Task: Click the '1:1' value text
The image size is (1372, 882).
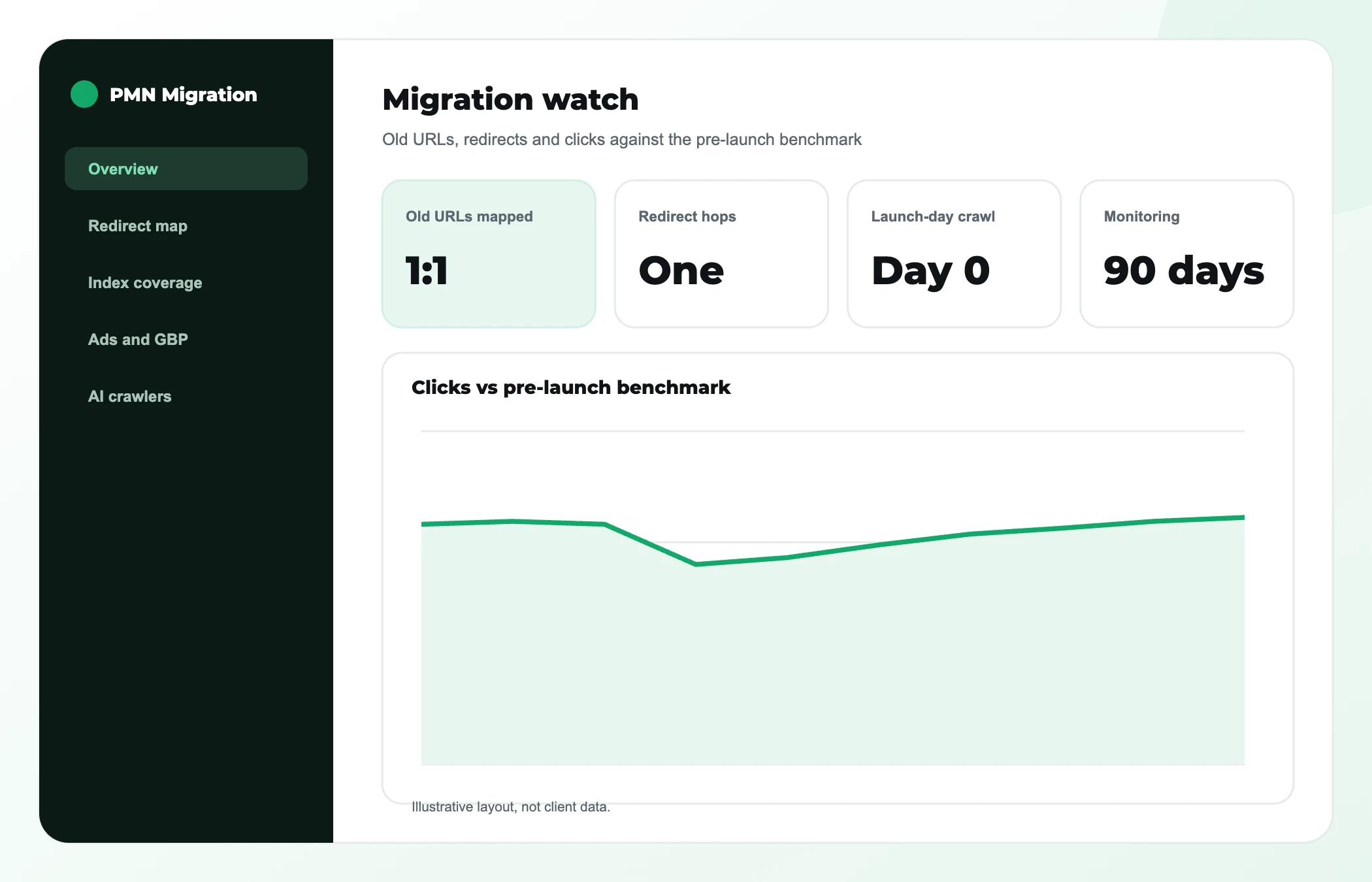Action: point(427,270)
